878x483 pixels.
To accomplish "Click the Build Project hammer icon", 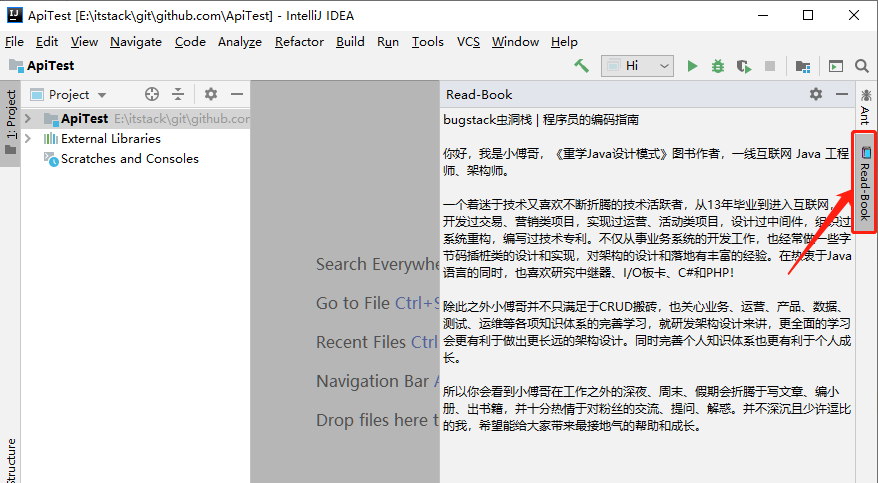I will point(582,66).
